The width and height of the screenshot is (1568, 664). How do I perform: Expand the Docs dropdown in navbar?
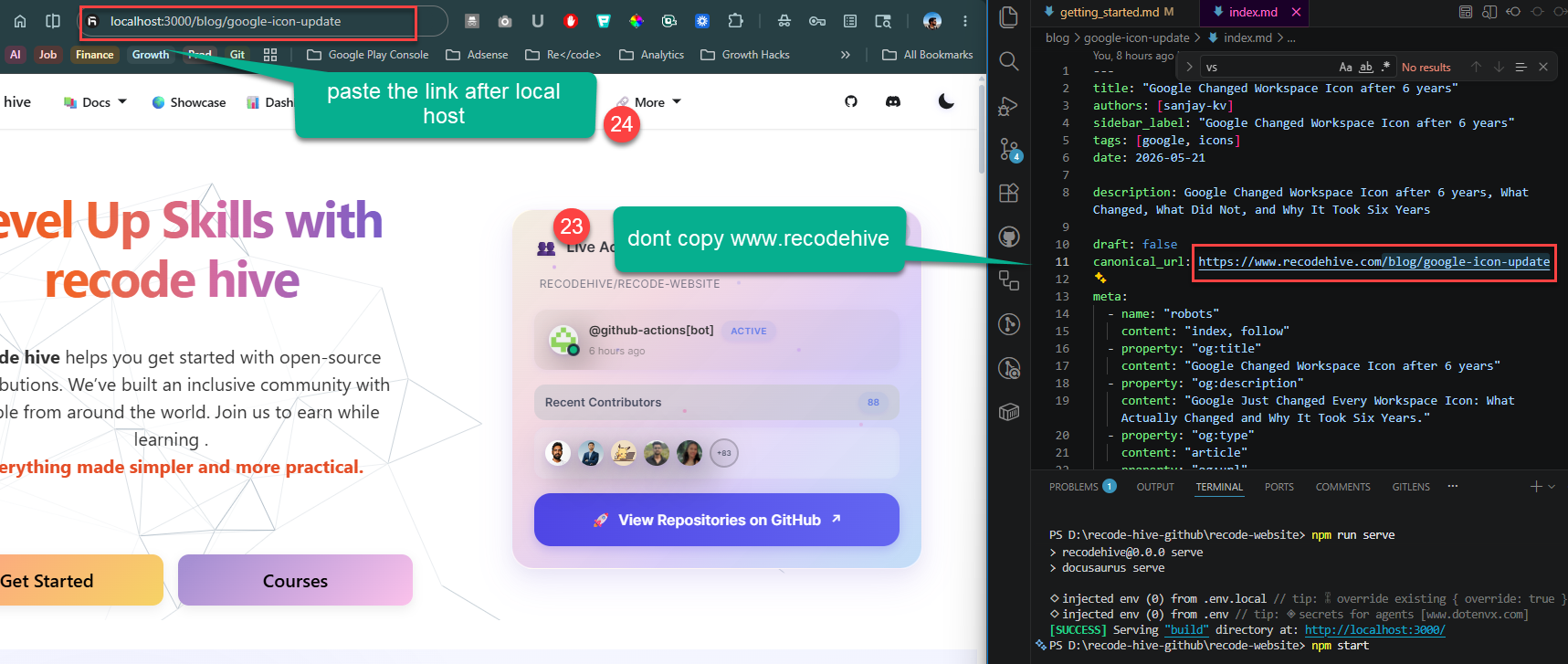[x=96, y=102]
